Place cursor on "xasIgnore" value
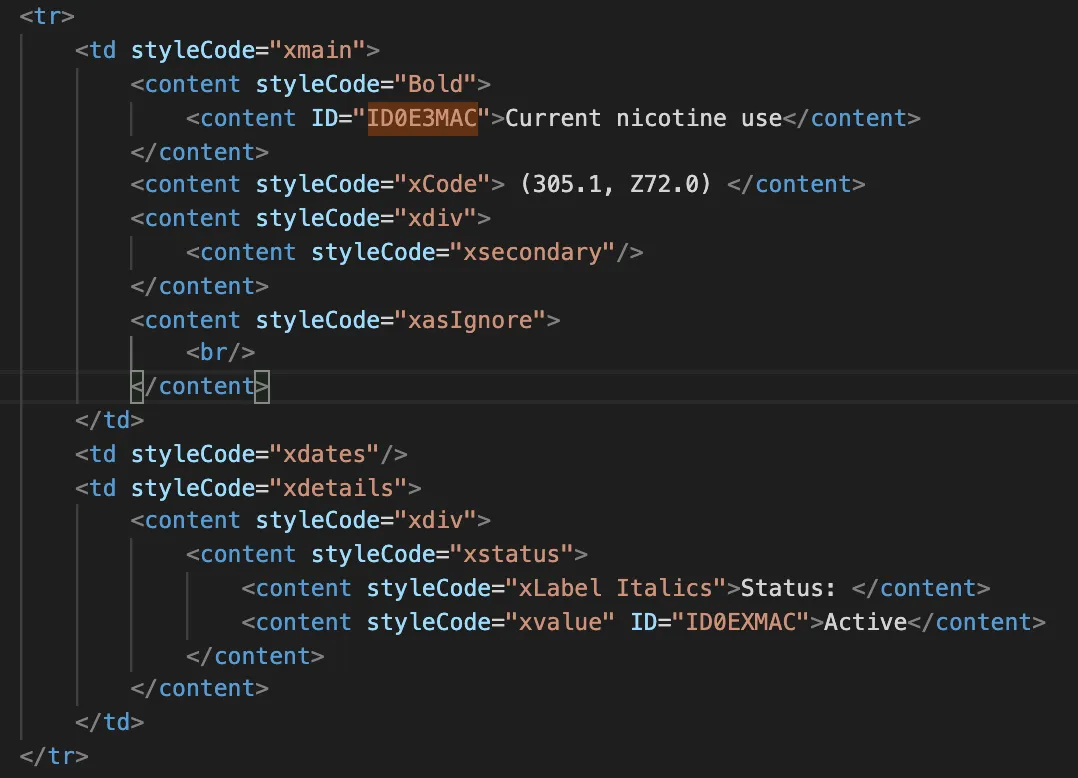 [470, 320]
